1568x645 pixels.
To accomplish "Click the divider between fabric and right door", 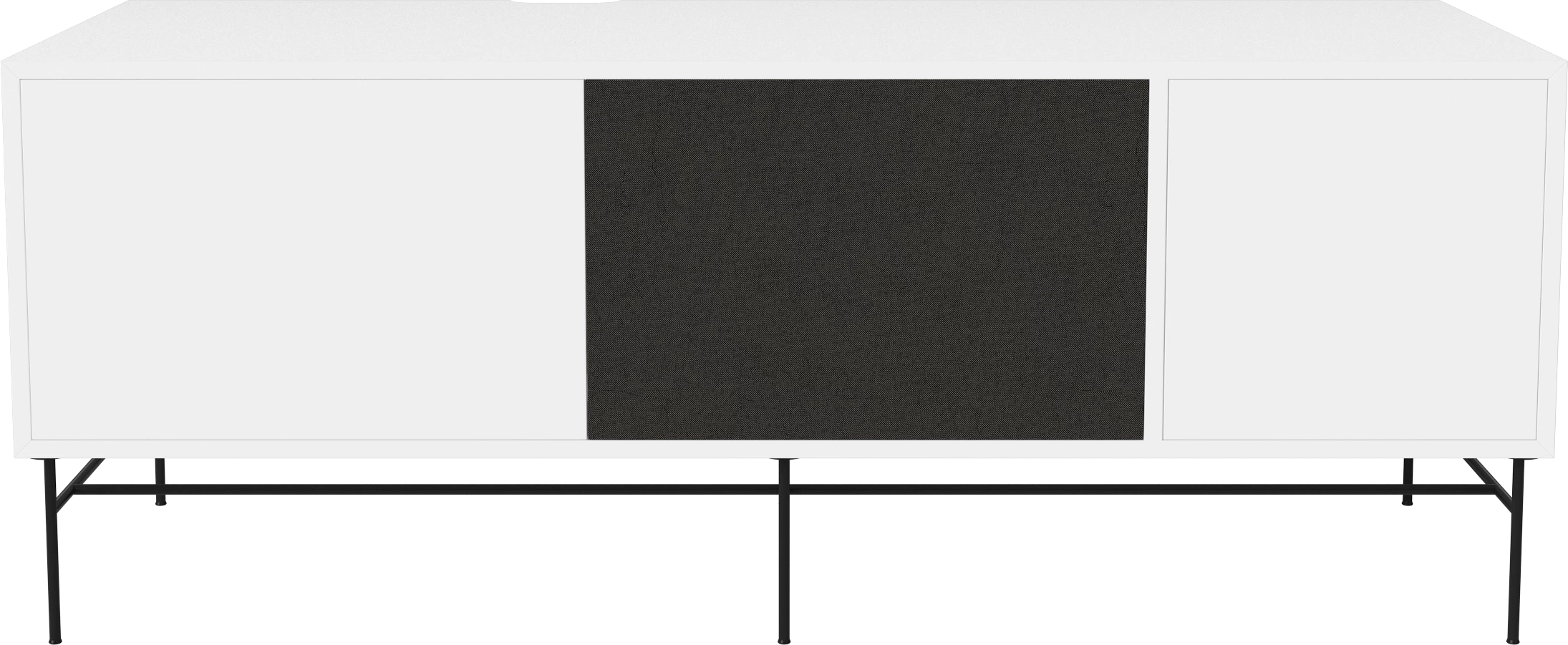I will click(1156, 258).
